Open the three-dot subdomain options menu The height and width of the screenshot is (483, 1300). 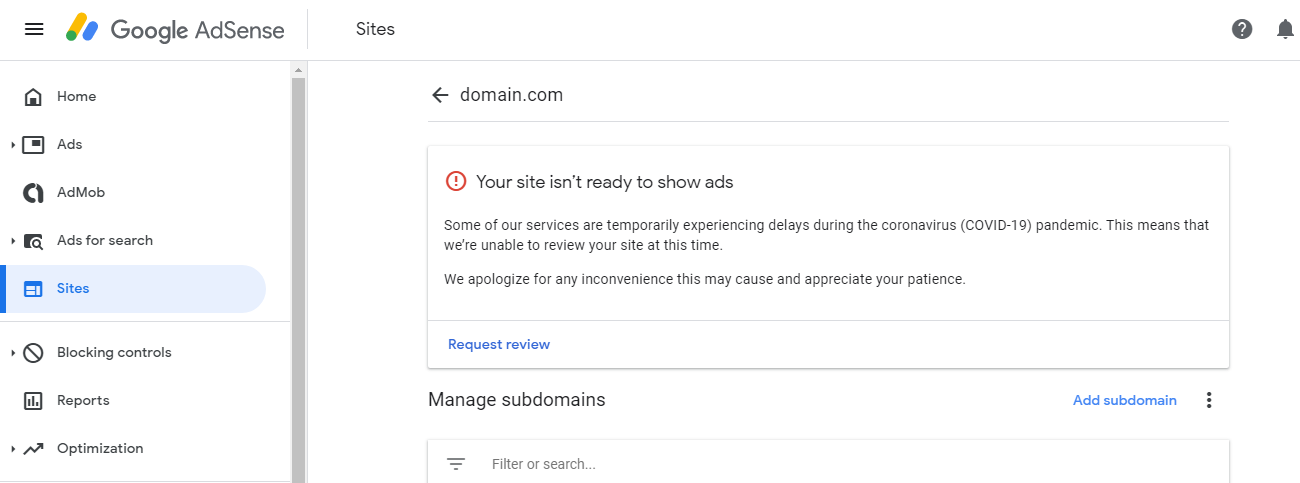pos(1209,400)
